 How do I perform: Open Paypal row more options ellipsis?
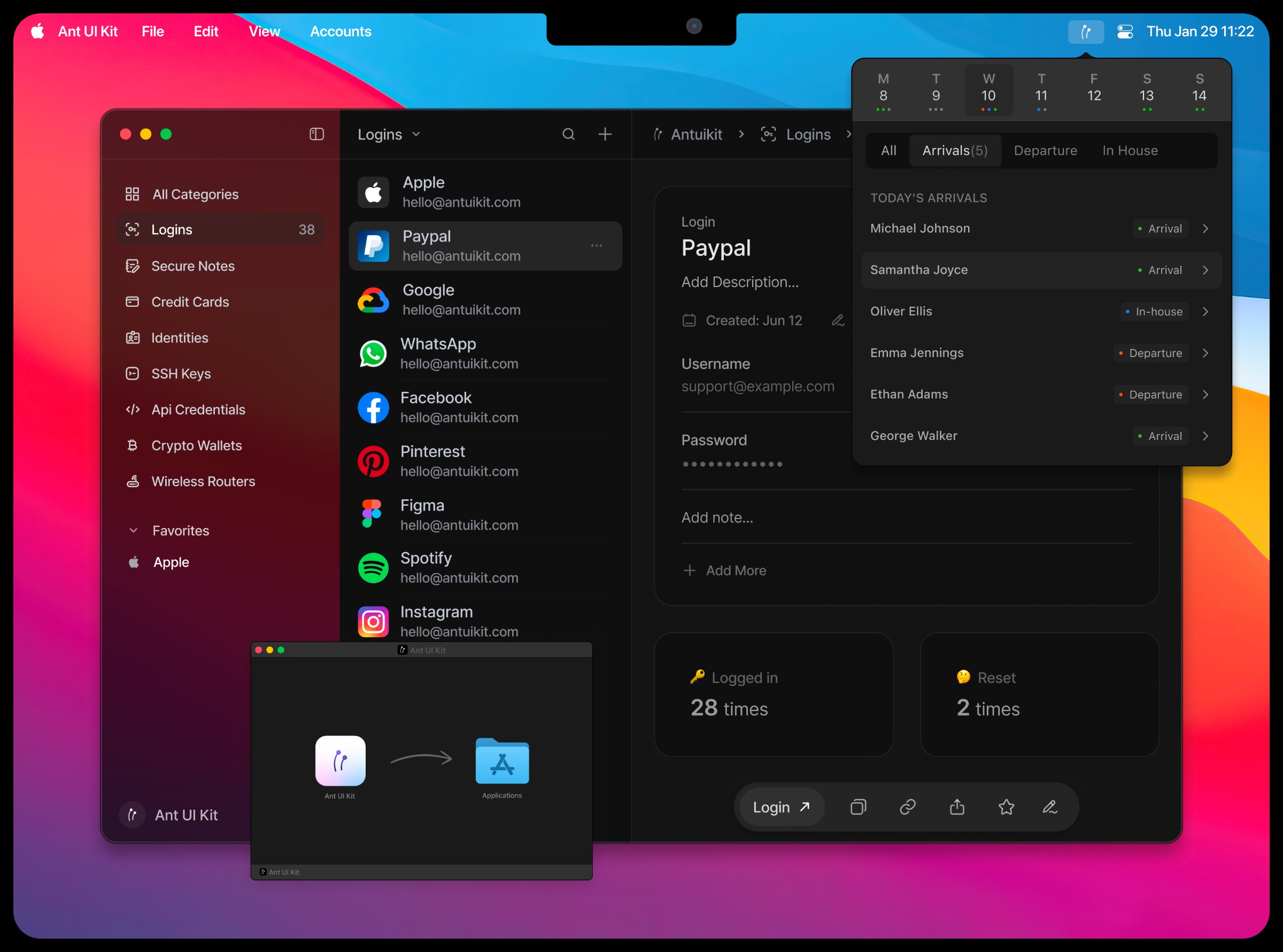tap(597, 246)
